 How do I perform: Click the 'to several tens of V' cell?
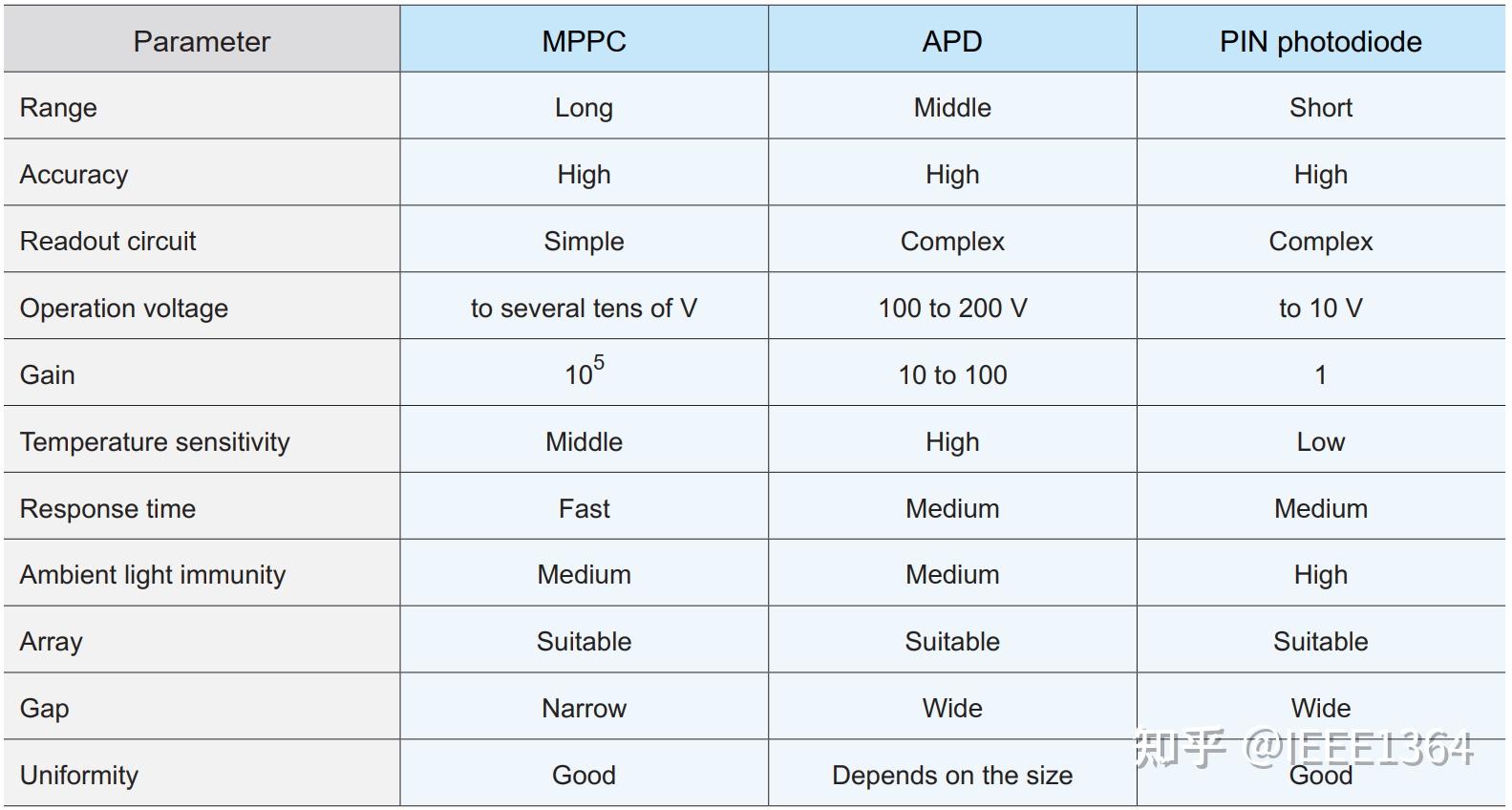584,308
